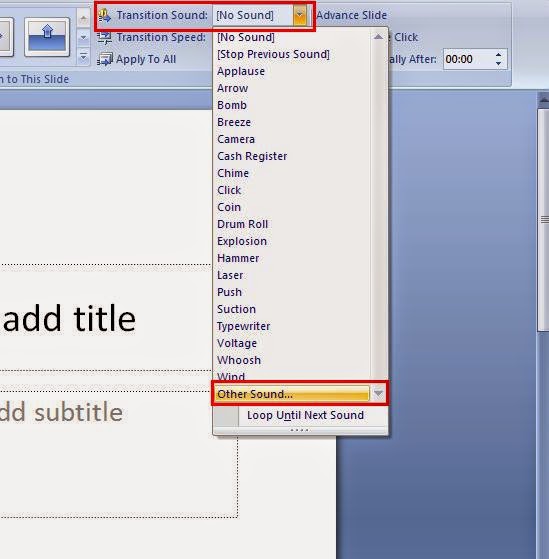The height and width of the screenshot is (559, 549).
Task: Choose the Push sound
Action: [229, 292]
